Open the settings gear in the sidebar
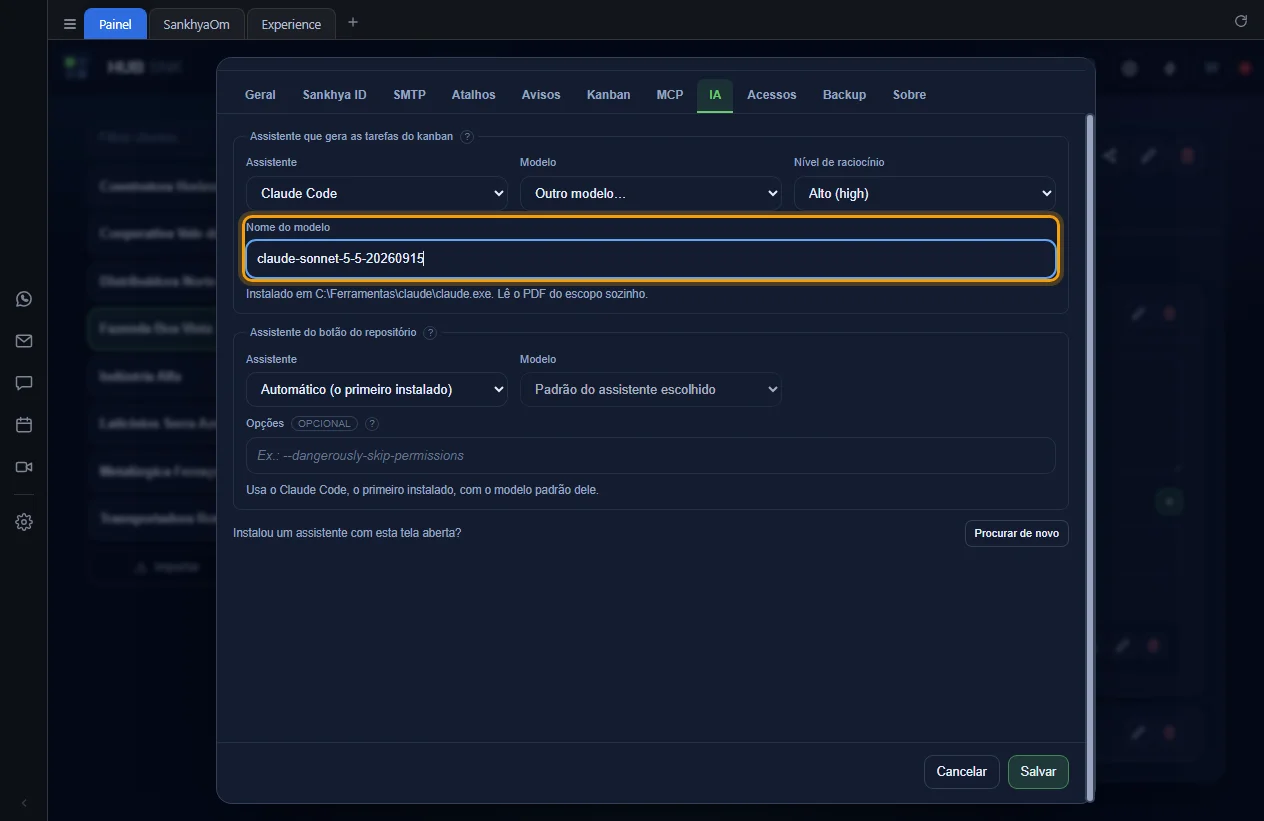 [24, 522]
